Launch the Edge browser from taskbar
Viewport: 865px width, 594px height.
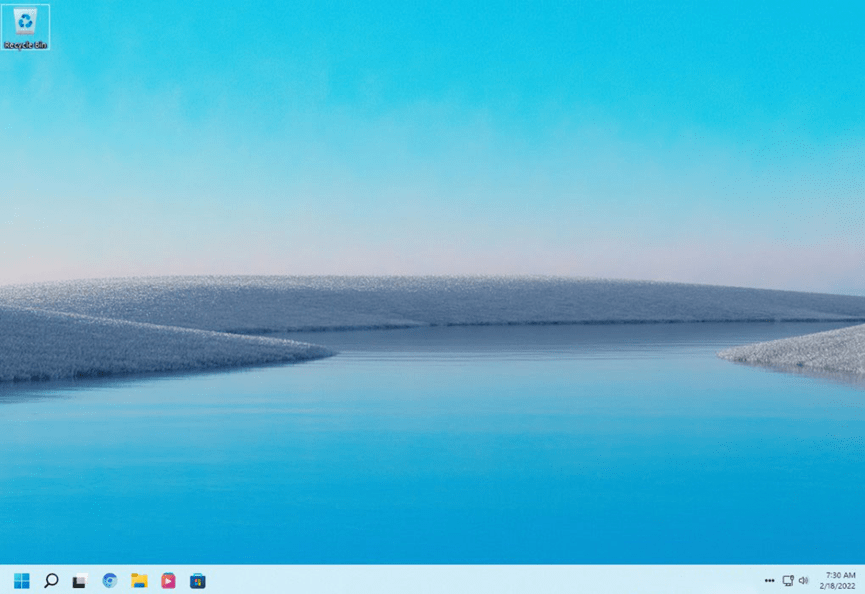tap(110, 580)
